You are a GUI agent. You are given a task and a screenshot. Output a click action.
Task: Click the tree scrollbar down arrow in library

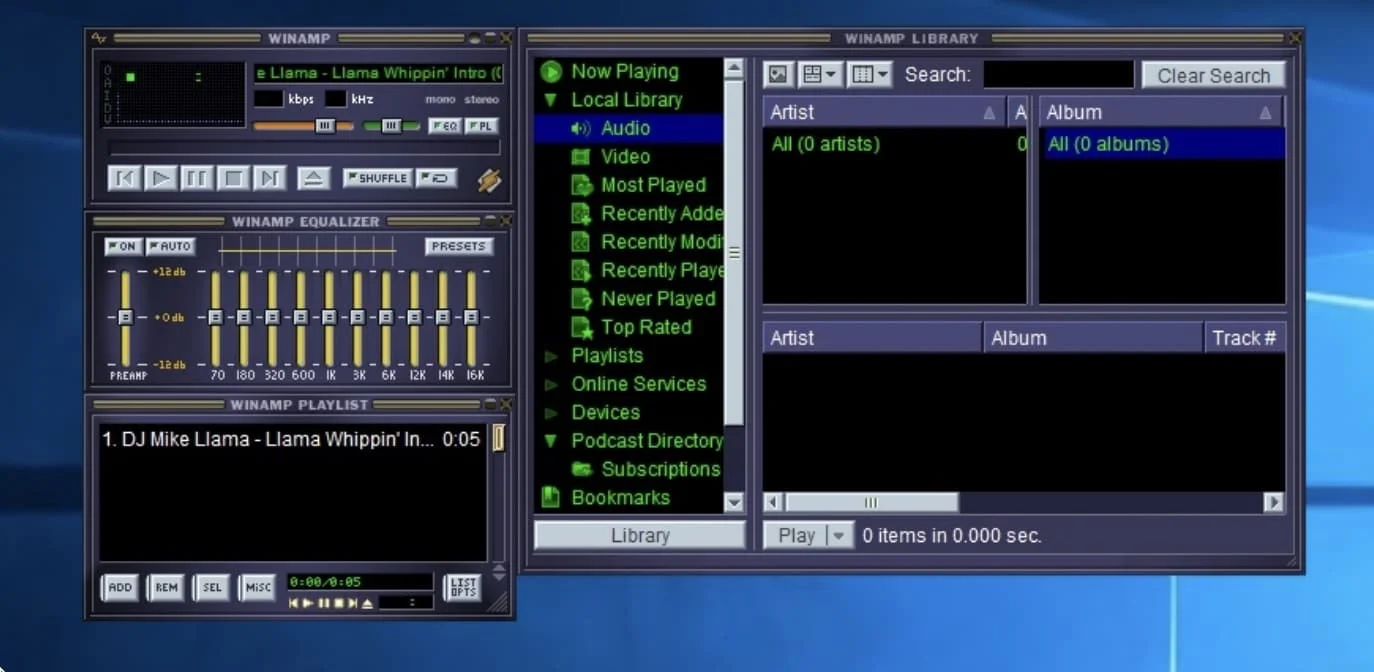[x=735, y=503]
